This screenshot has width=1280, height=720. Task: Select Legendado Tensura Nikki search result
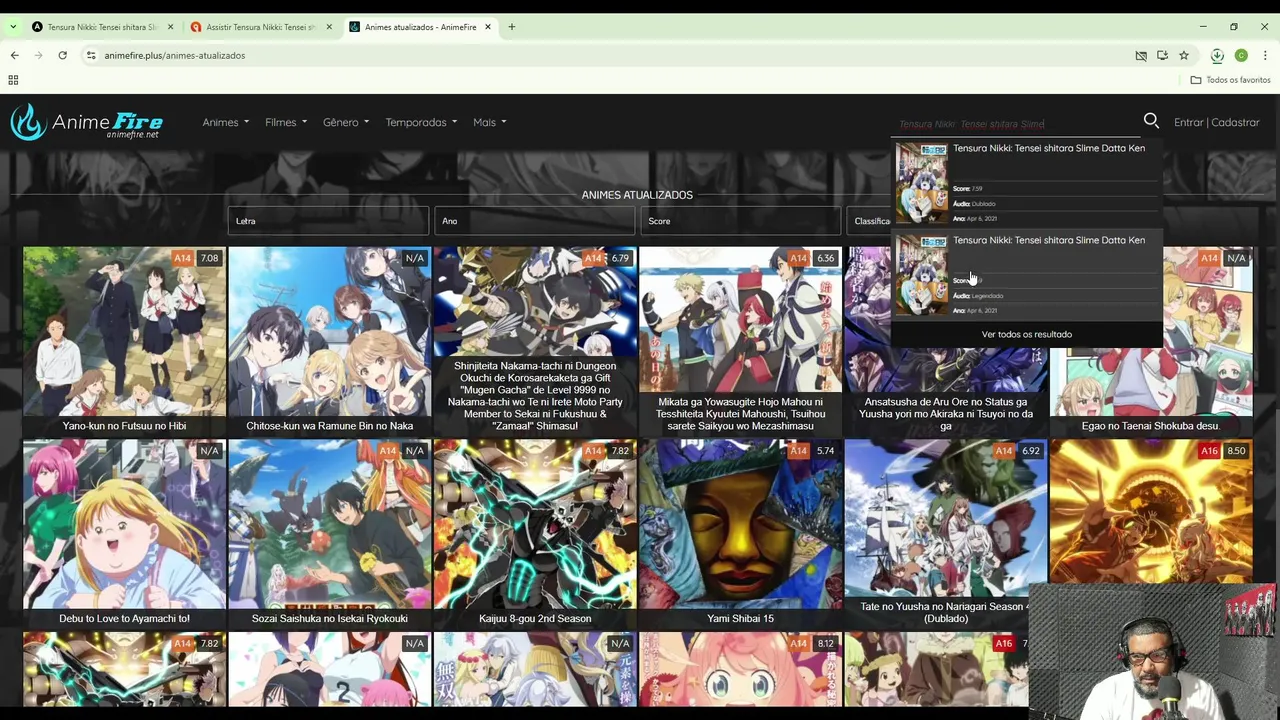tap(1026, 275)
